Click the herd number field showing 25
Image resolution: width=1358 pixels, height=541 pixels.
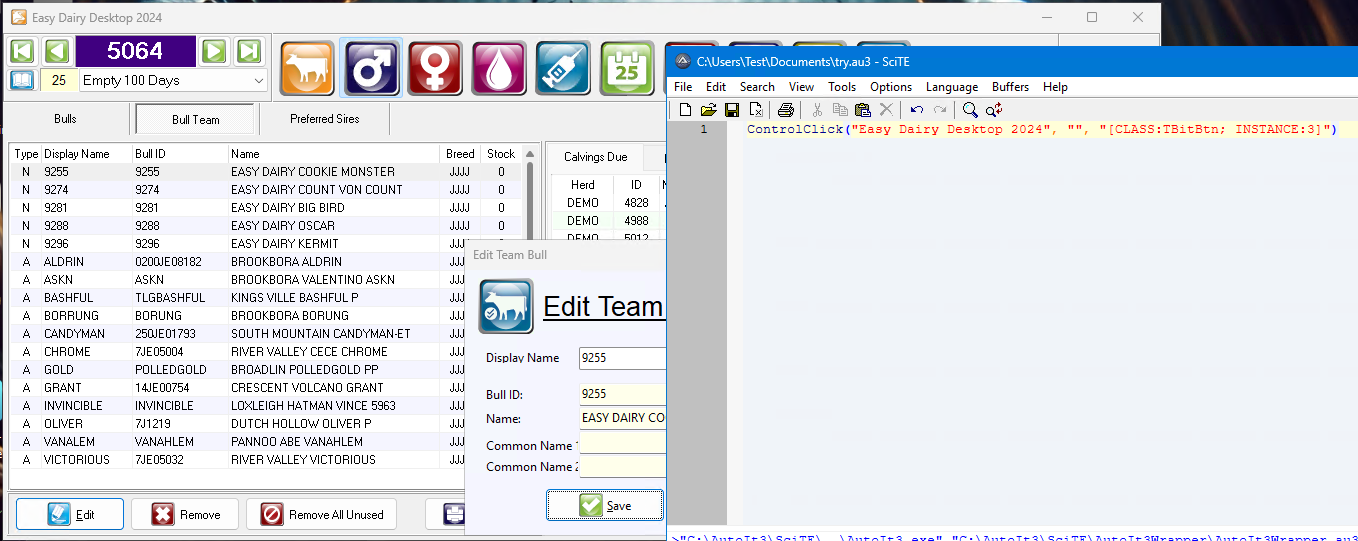click(x=59, y=80)
